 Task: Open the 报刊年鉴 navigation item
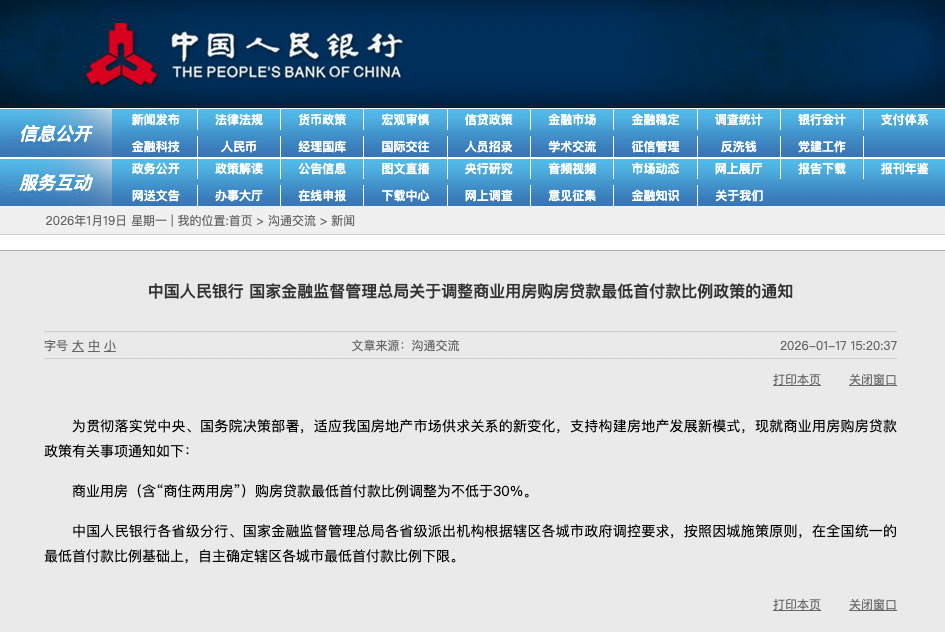click(905, 169)
